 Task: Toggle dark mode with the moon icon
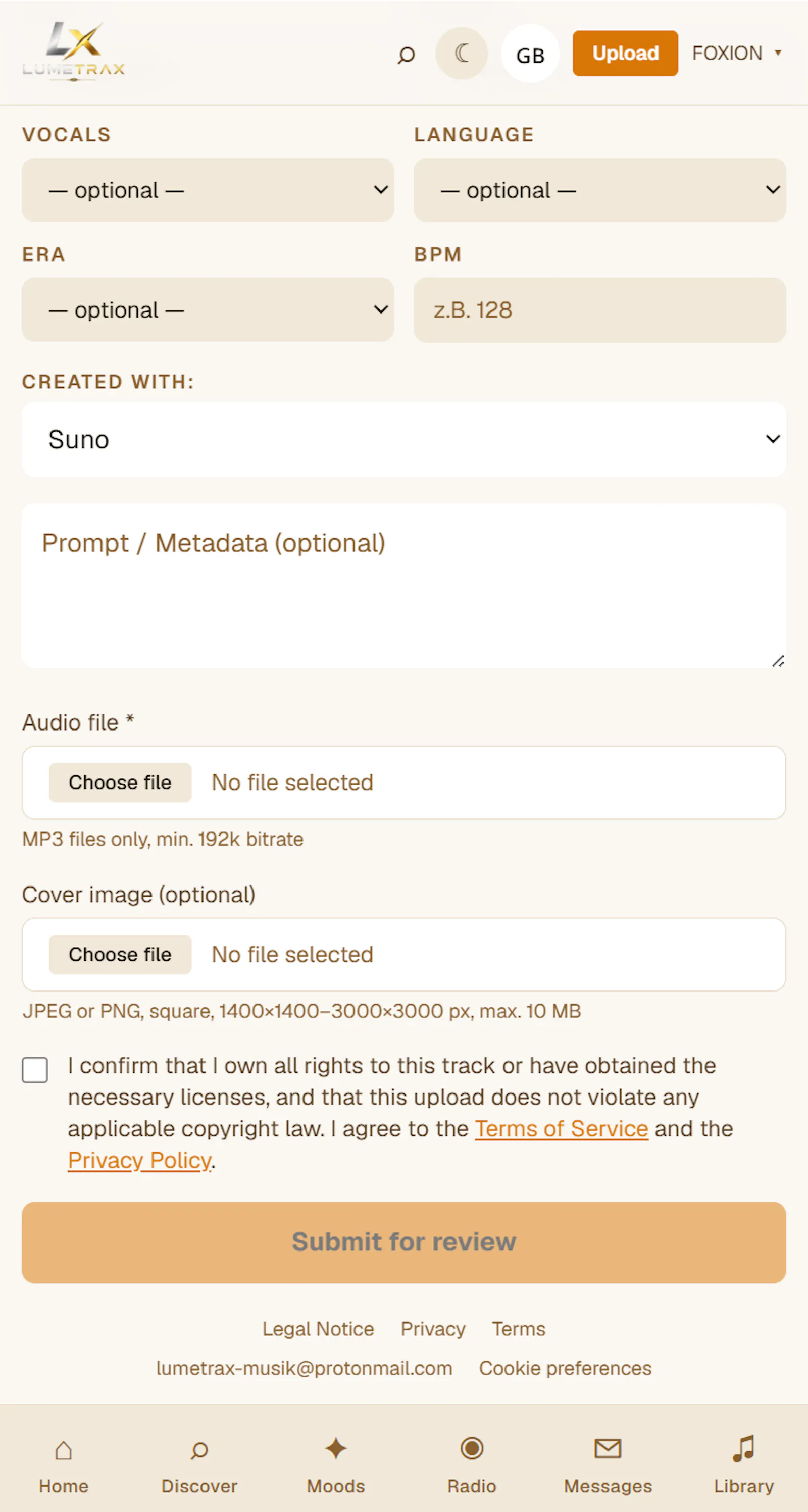[x=462, y=54]
